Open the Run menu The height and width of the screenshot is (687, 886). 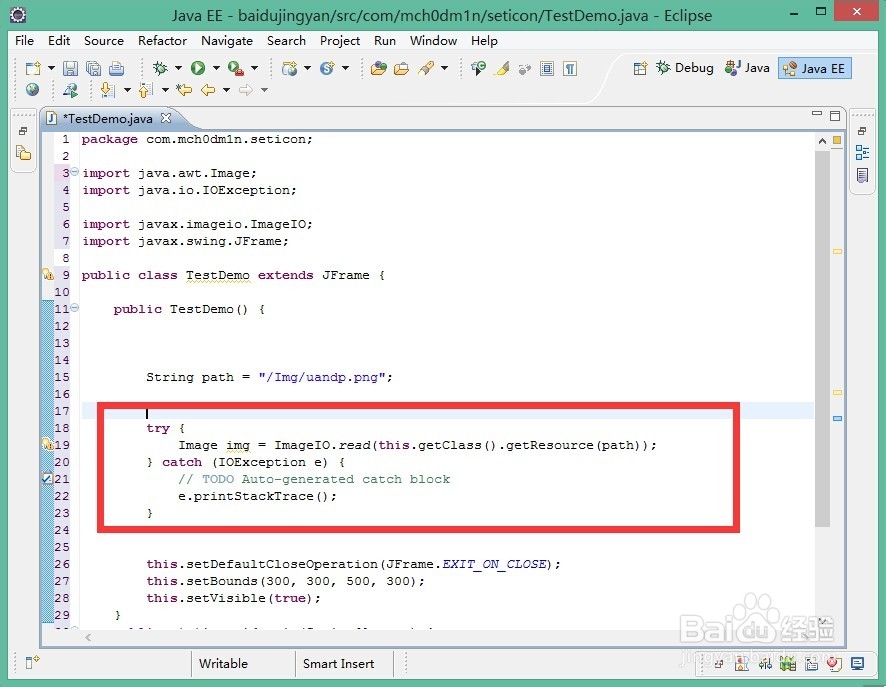coord(385,41)
